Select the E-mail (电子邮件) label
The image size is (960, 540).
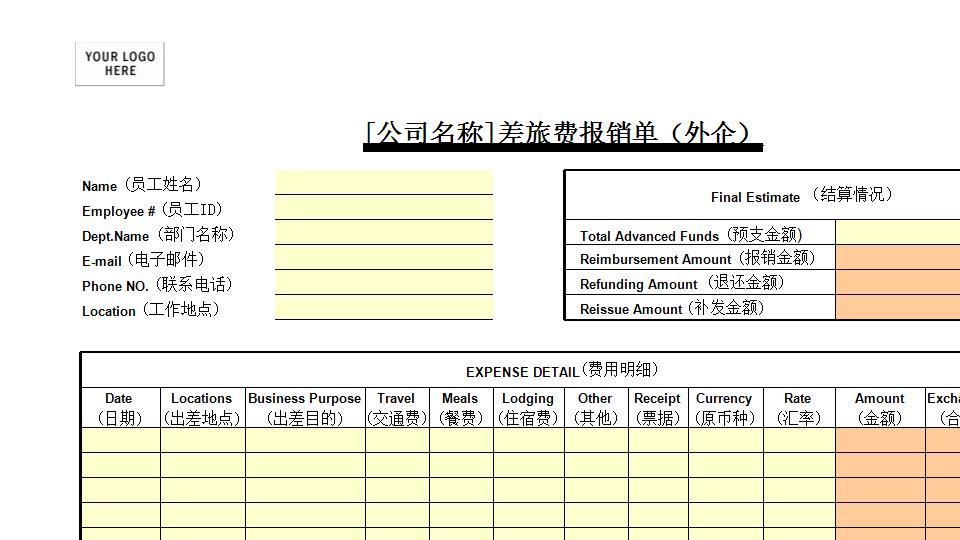(x=143, y=260)
